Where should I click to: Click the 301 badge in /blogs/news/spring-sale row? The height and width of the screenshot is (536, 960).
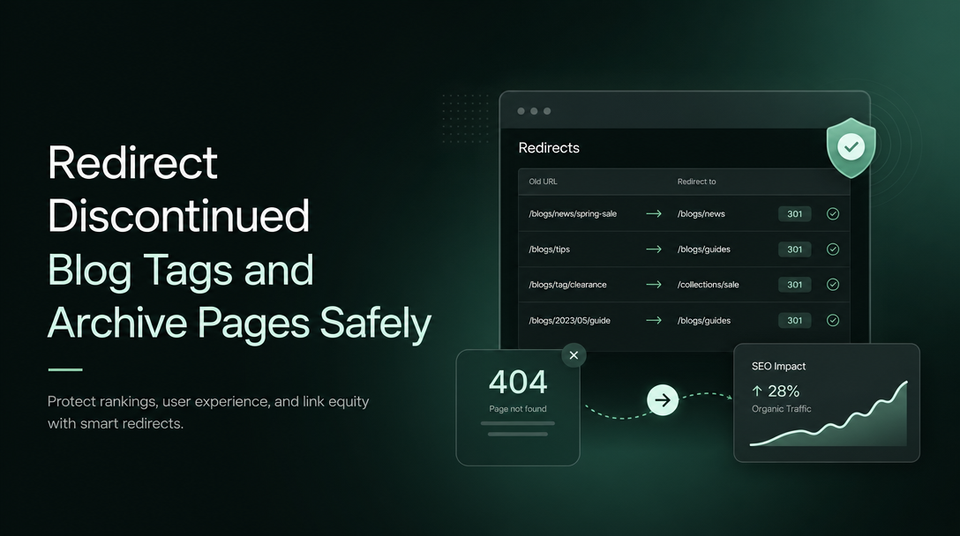(795, 214)
